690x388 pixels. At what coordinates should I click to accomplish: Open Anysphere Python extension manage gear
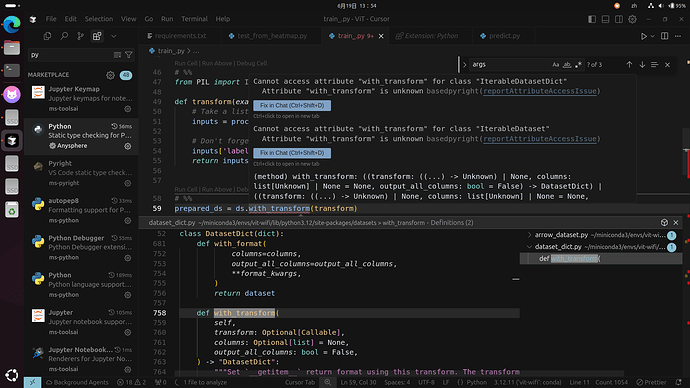coord(128,146)
